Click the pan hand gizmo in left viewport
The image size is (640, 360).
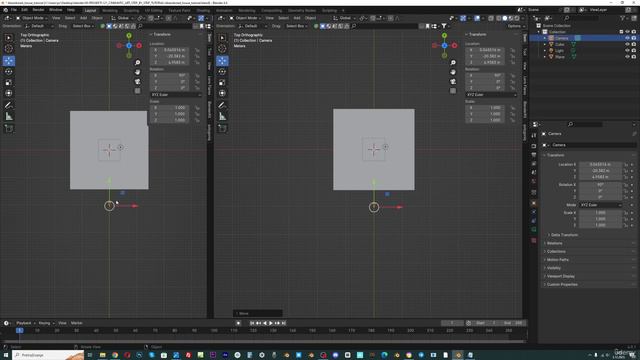click(x=138, y=72)
